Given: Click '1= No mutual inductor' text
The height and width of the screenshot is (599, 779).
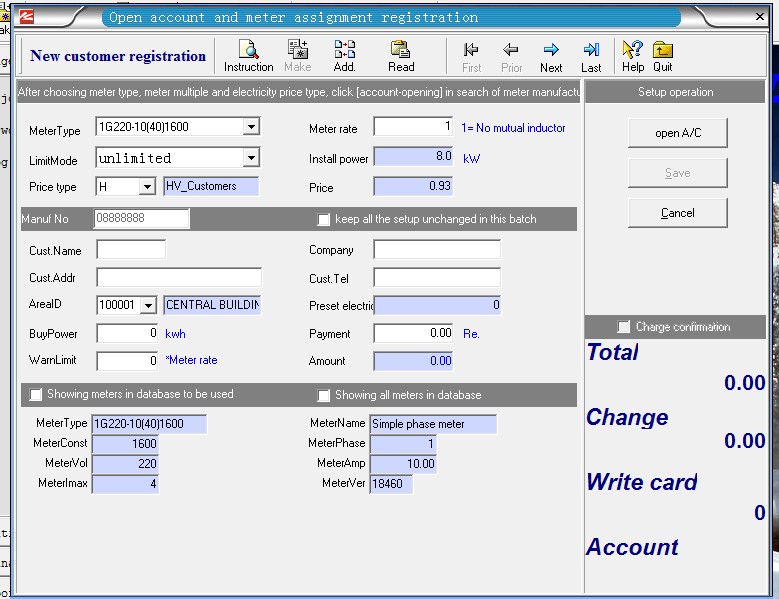Looking at the screenshot, I should coord(513,128).
